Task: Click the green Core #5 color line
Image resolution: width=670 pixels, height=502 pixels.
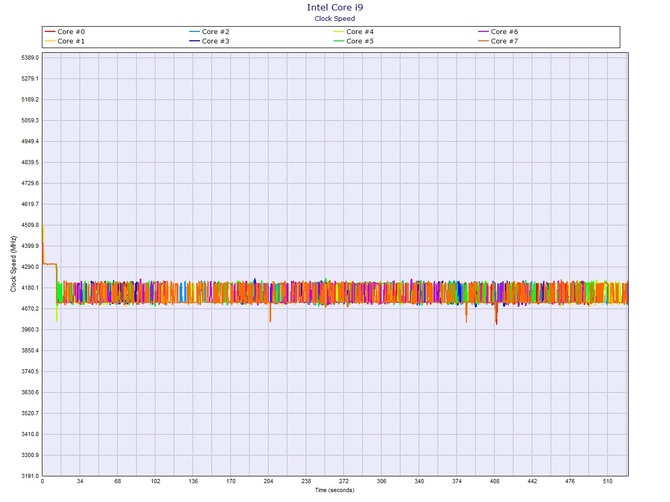Action: (339, 41)
